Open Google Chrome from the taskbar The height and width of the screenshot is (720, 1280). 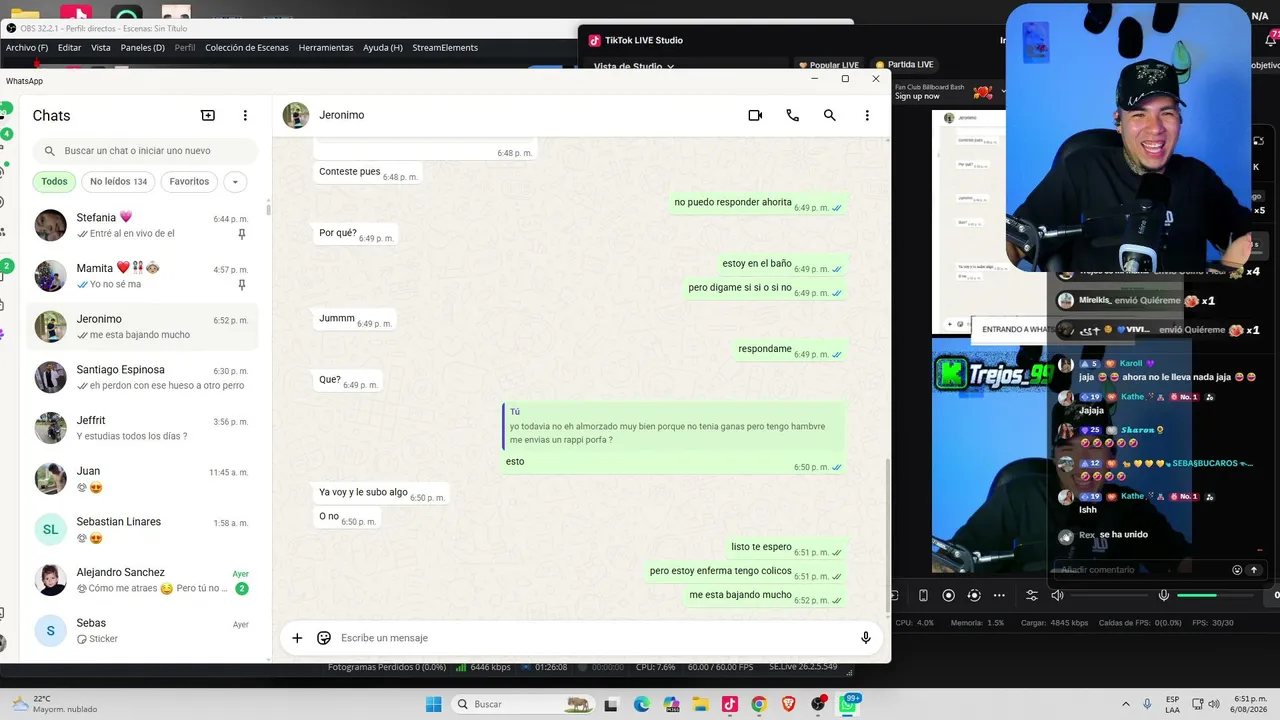pyautogui.click(x=759, y=704)
